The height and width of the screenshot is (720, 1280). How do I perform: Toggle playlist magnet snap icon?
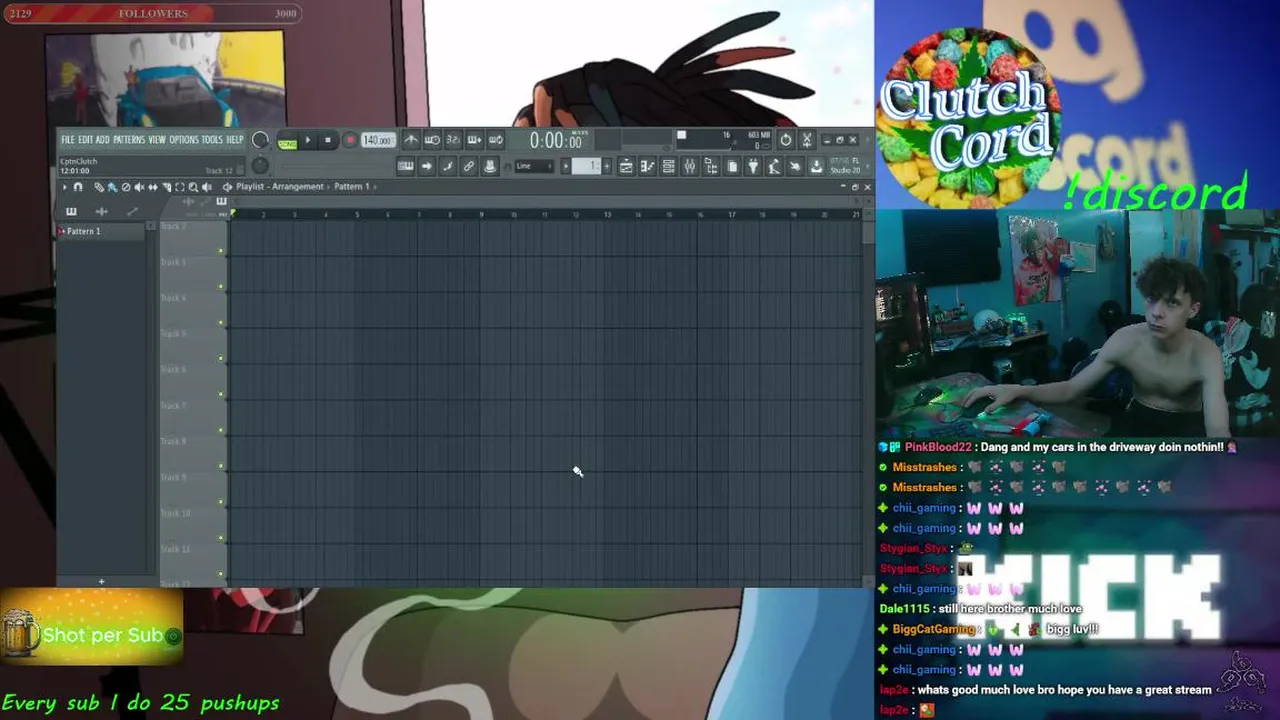point(78,187)
